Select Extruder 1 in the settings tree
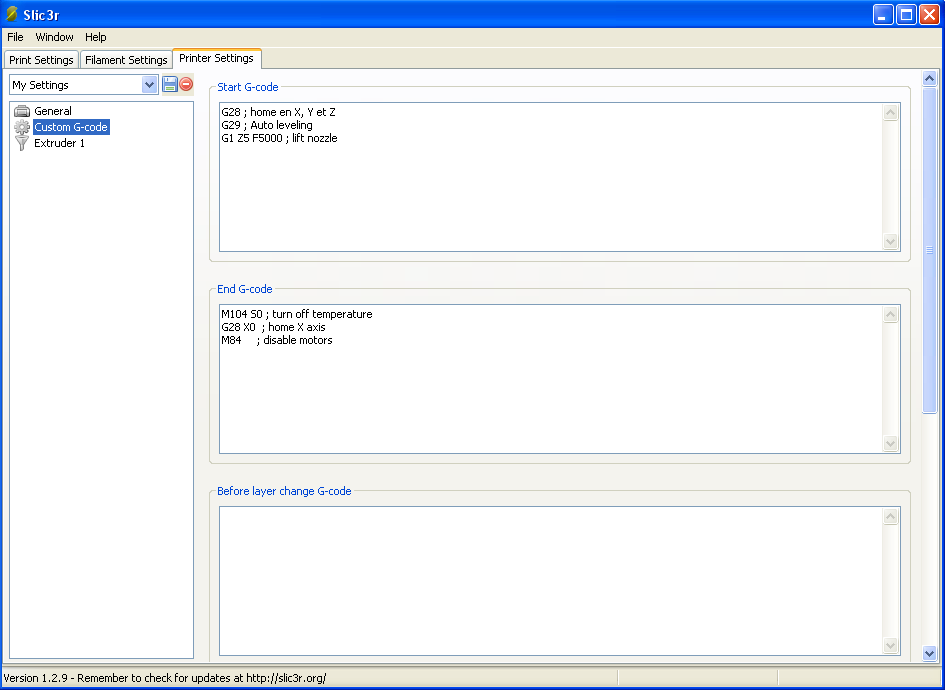The image size is (945, 690). (59, 143)
